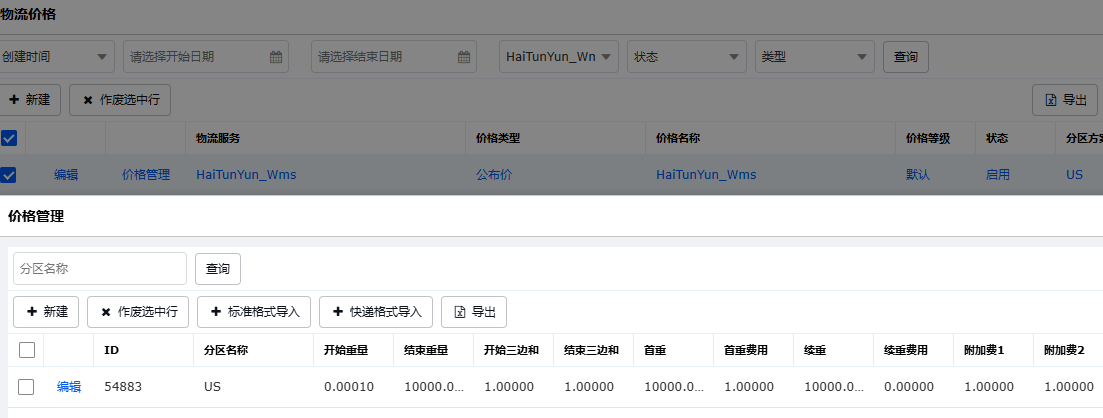This screenshot has height=418, width=1103.
Task: Click 附加费2 column header
Action: [x=1064, y=350]
